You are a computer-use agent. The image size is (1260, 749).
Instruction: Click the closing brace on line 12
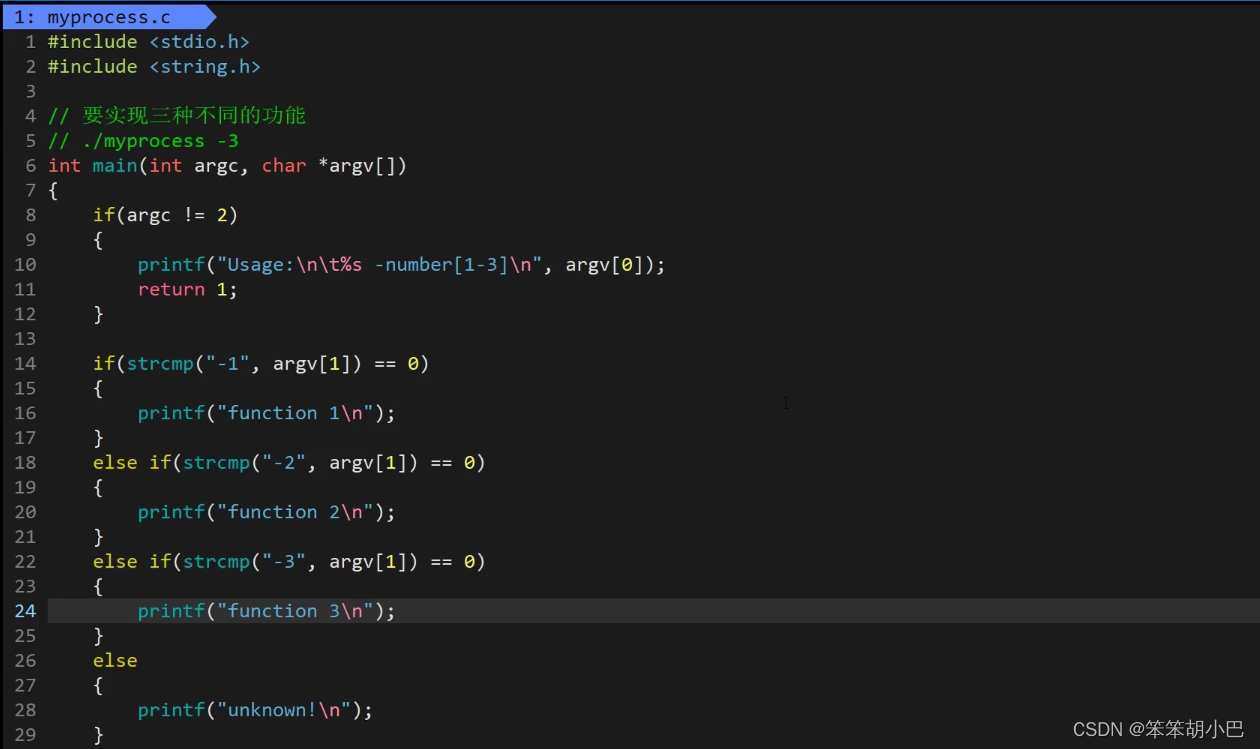coord(98,314)
